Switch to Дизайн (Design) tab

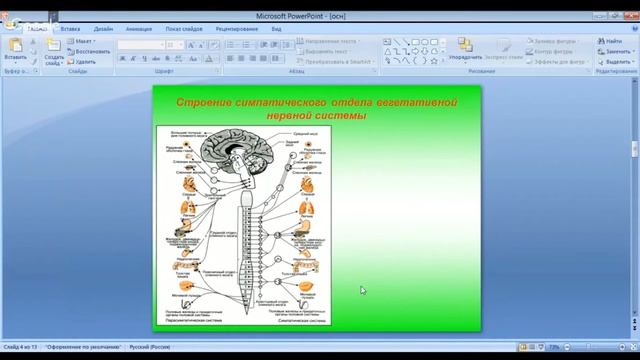103,29
